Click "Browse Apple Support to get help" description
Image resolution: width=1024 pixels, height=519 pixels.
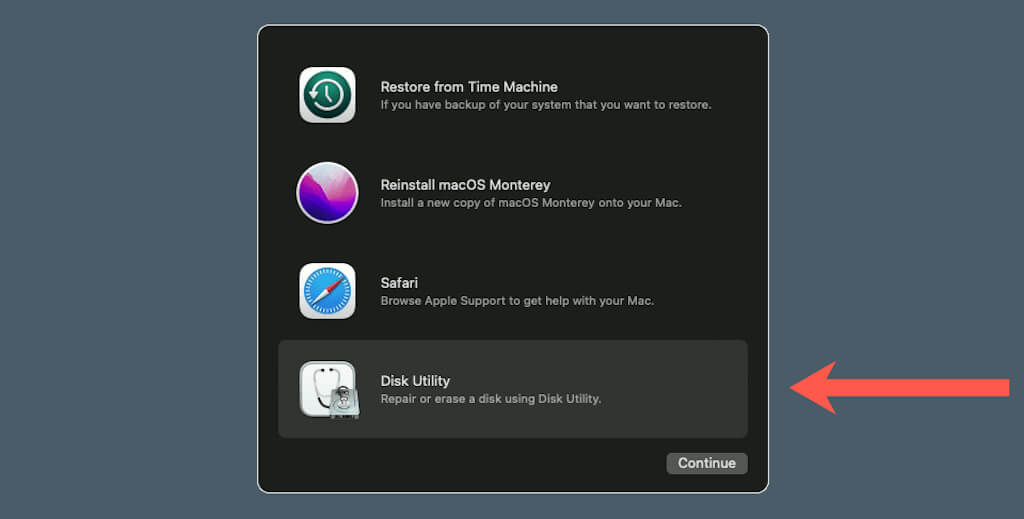tap(517, 300)
